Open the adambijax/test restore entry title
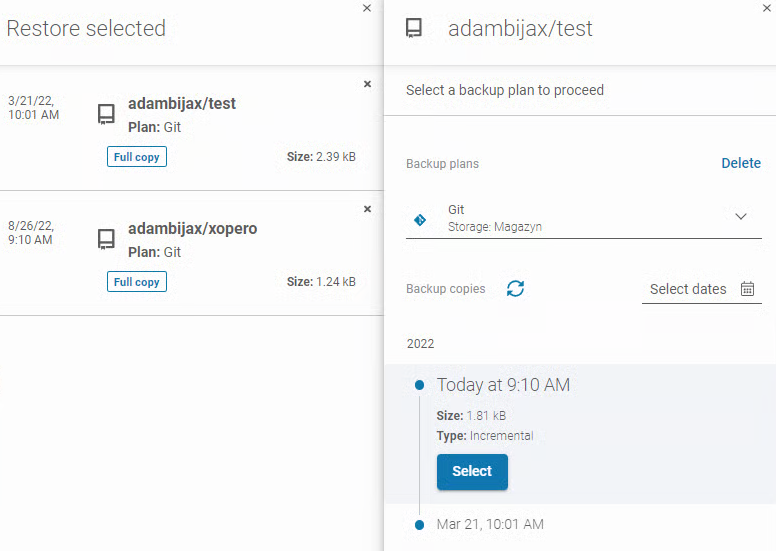This screenshot has width=776, height=551. [x=182, y=103]
